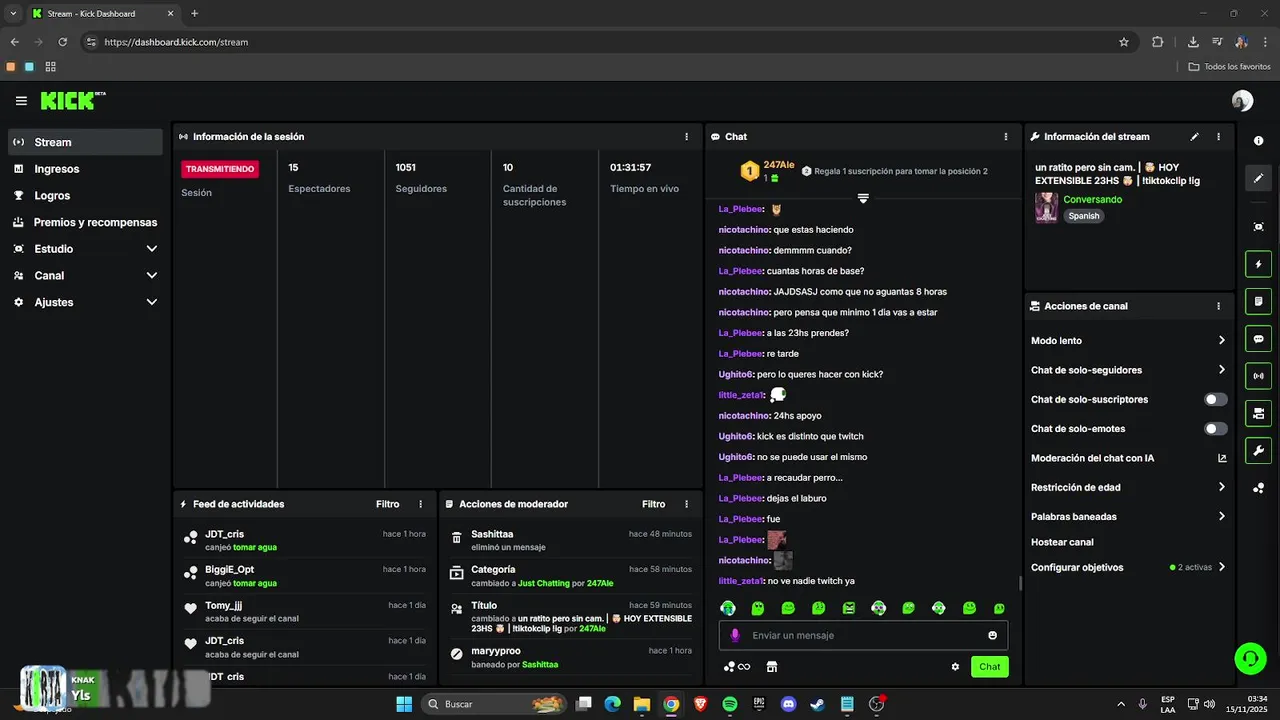Viewport: 1280px width, 720px height.
Task: Open Premios y recompensas in the sidebar
Action: click(x=85, y=222)
